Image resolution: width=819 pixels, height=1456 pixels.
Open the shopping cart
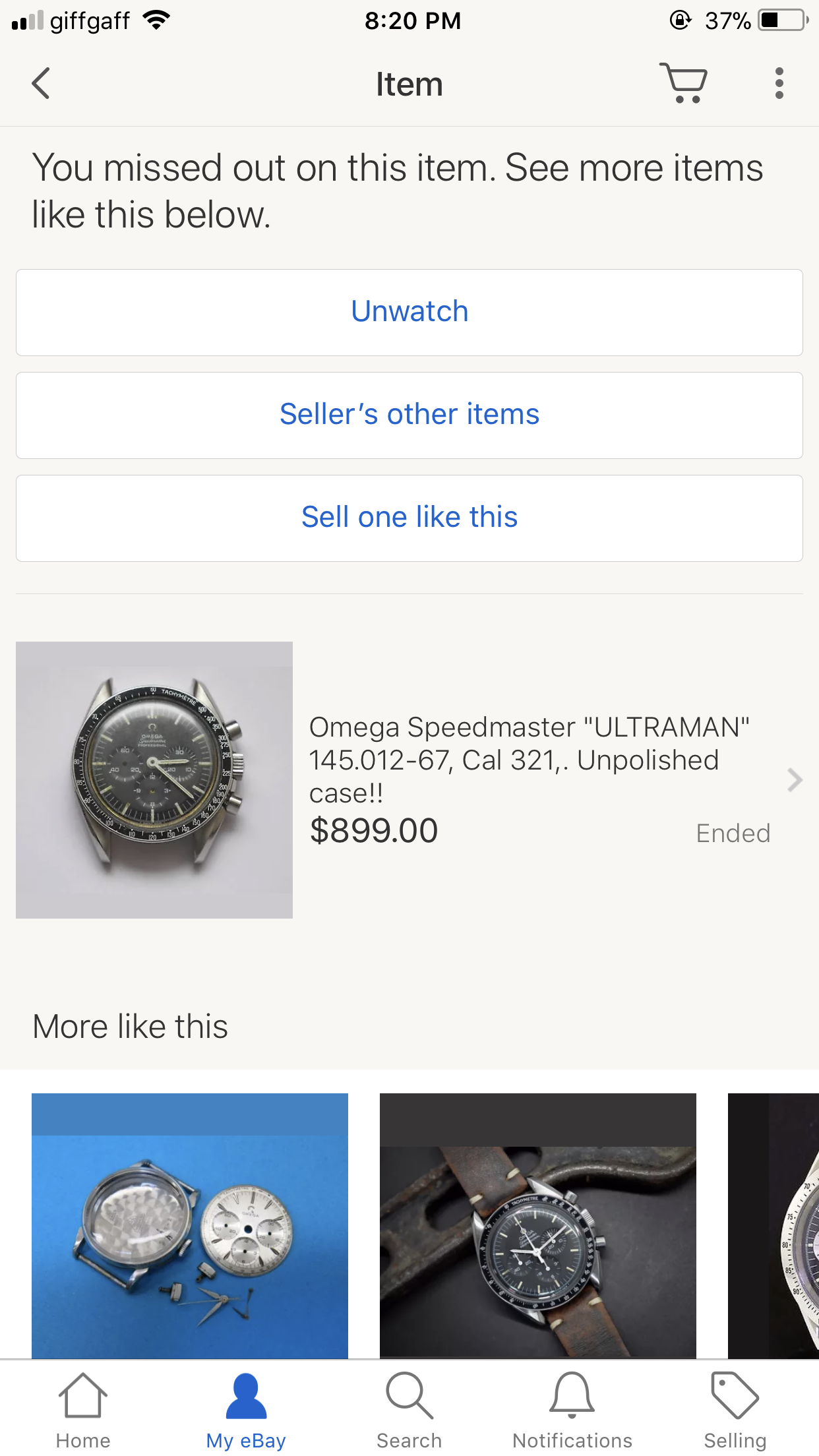(x=684, y=83)
